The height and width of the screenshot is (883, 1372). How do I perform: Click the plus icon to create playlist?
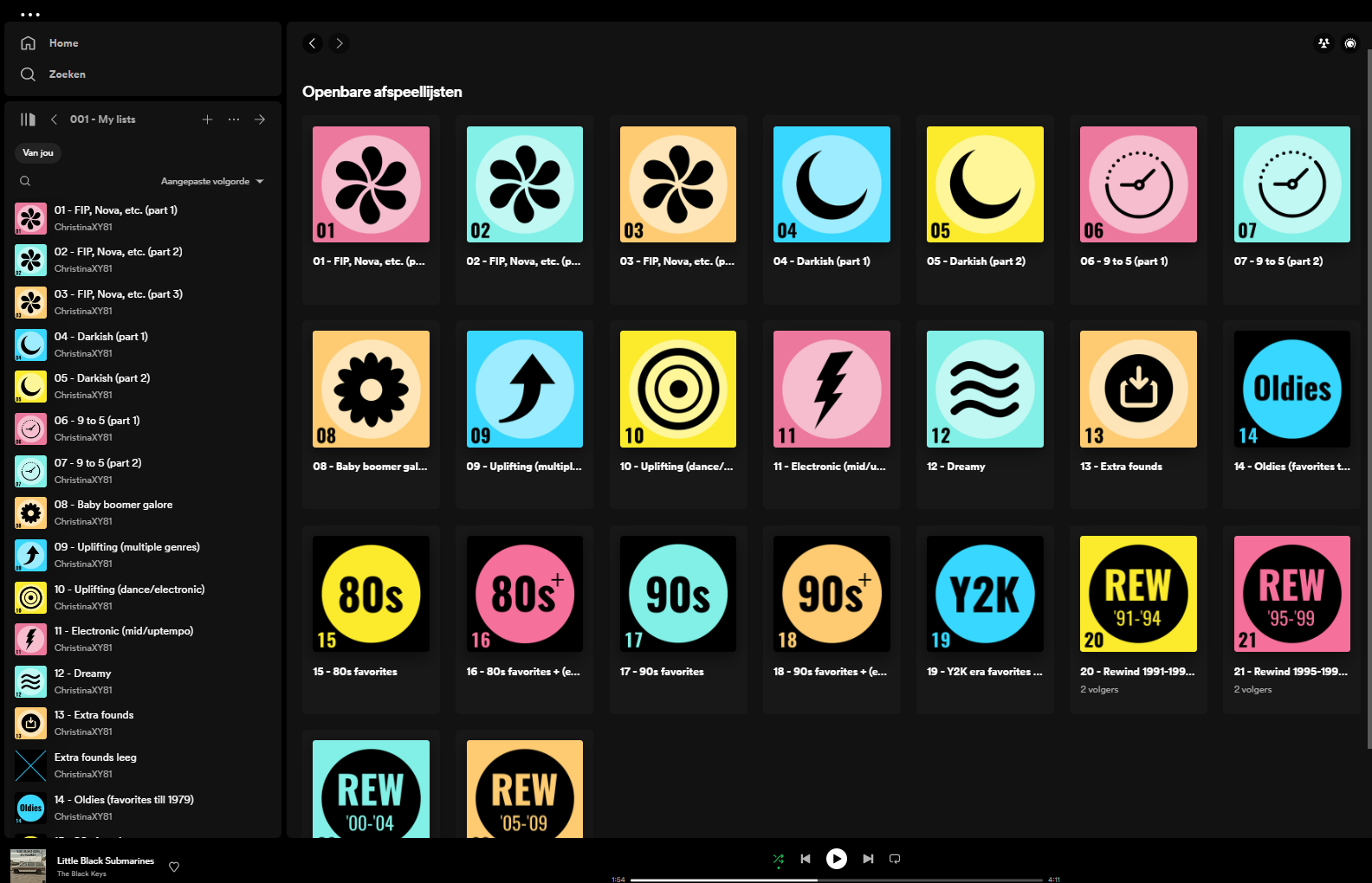[207, 119]
